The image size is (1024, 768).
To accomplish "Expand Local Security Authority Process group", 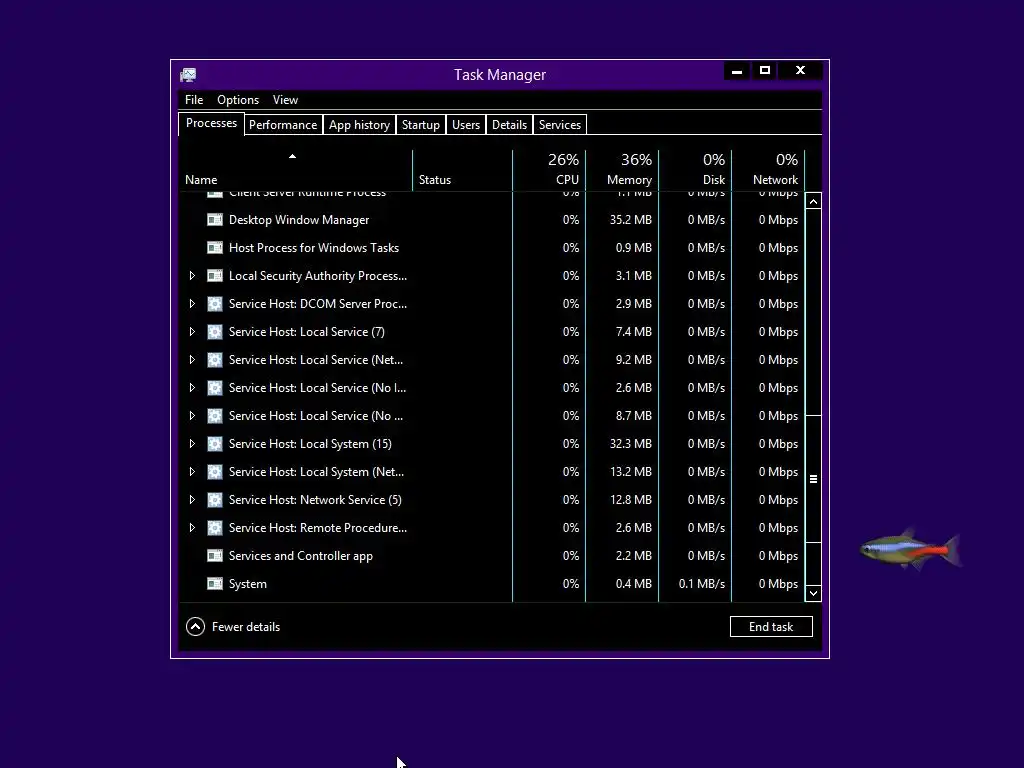I will pyautogui.click(x=192, y=276).
